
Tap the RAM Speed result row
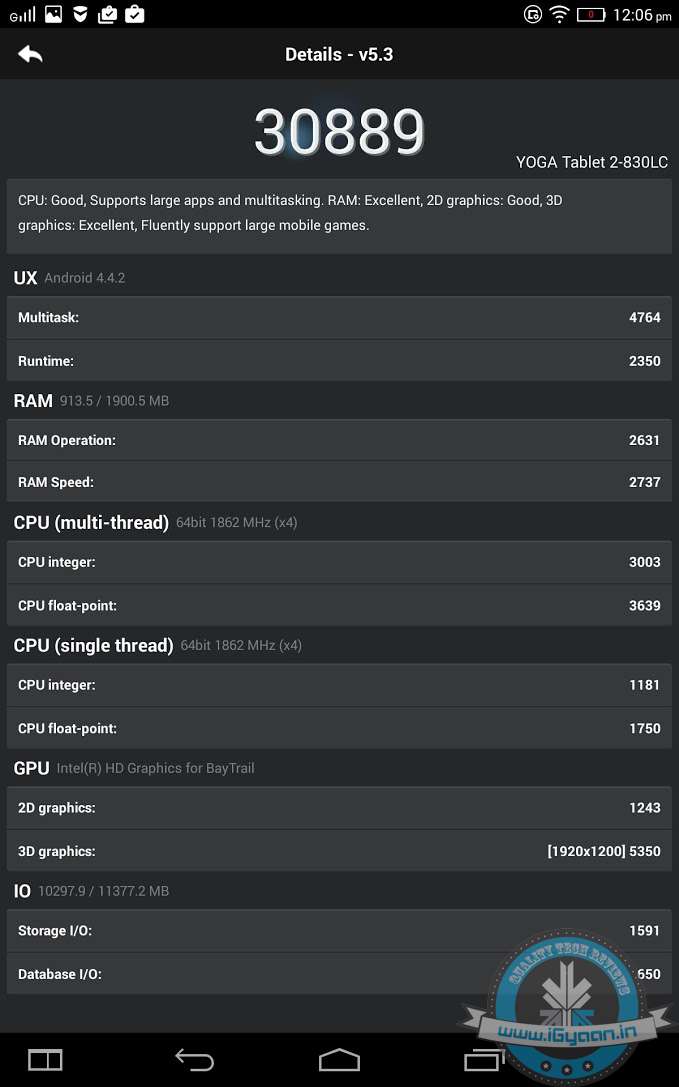[339, 482]
